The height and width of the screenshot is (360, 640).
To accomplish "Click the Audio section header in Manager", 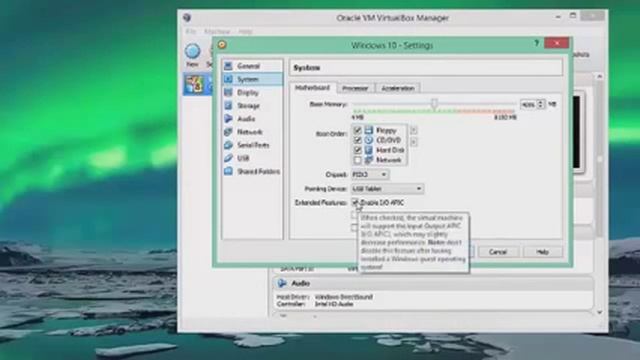I will tap(433, 283).
